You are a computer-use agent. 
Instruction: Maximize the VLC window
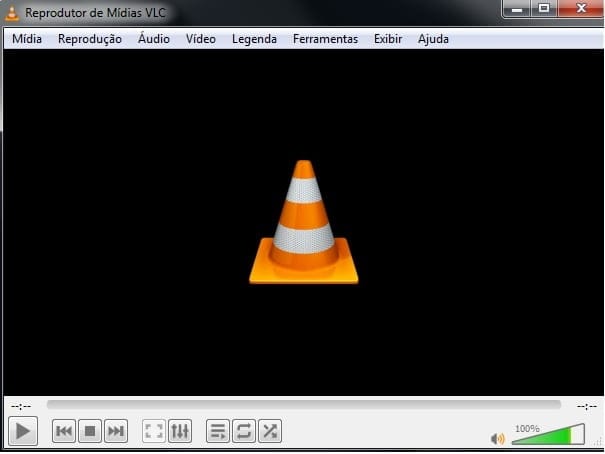tap(544, 8)
